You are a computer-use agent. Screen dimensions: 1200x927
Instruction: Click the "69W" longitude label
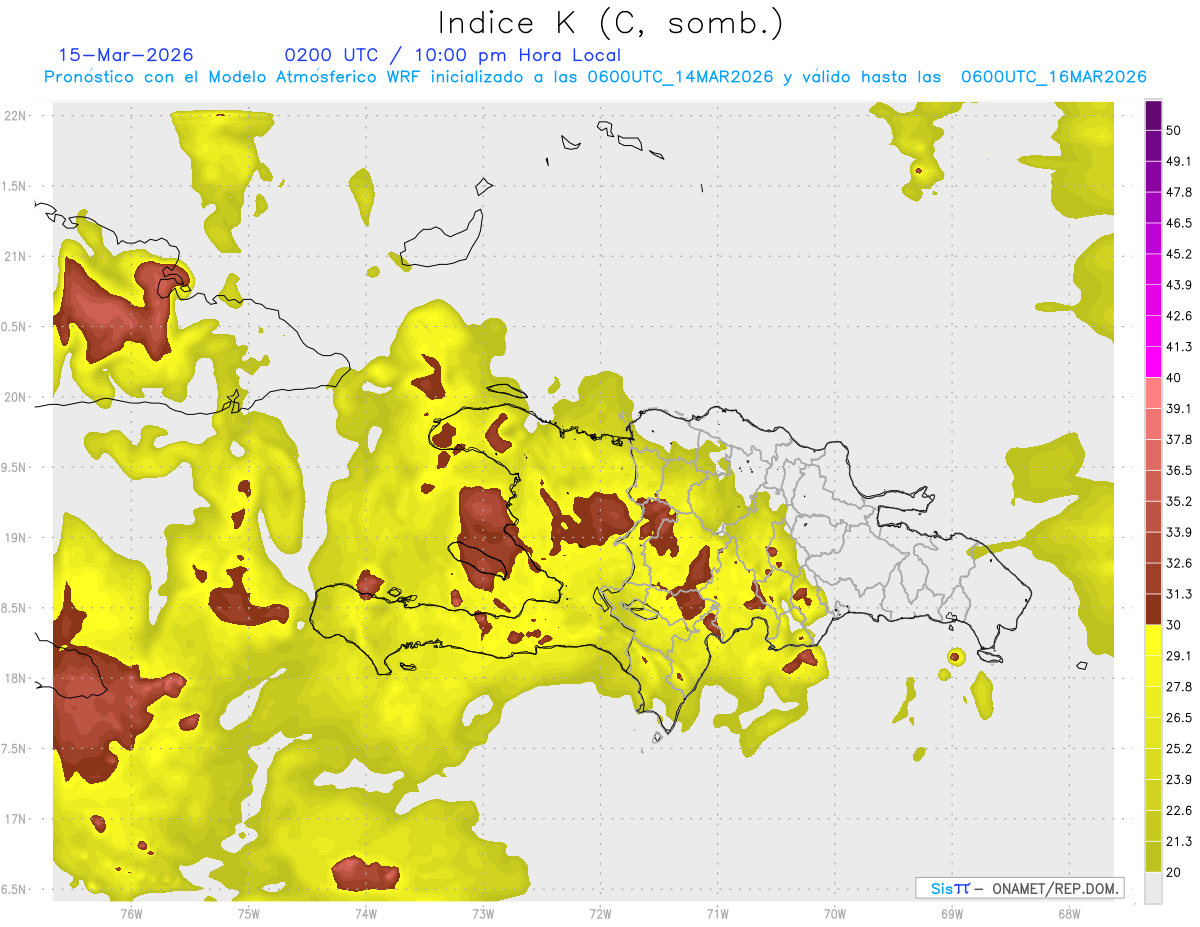click(951, 914)
